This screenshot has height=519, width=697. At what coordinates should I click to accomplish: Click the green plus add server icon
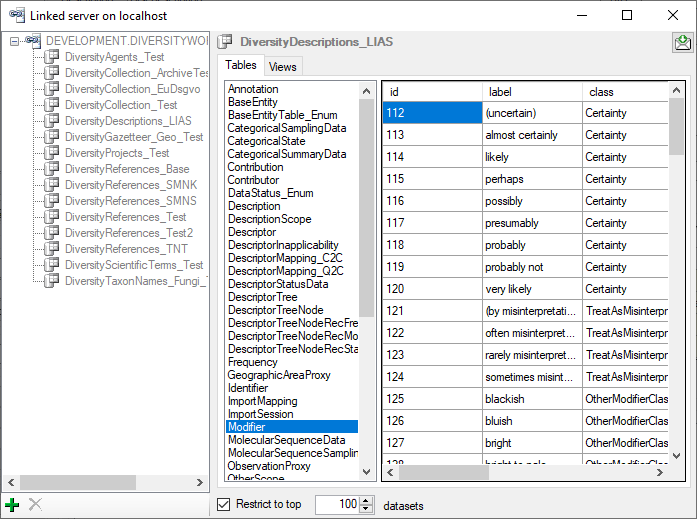[12, 505]
